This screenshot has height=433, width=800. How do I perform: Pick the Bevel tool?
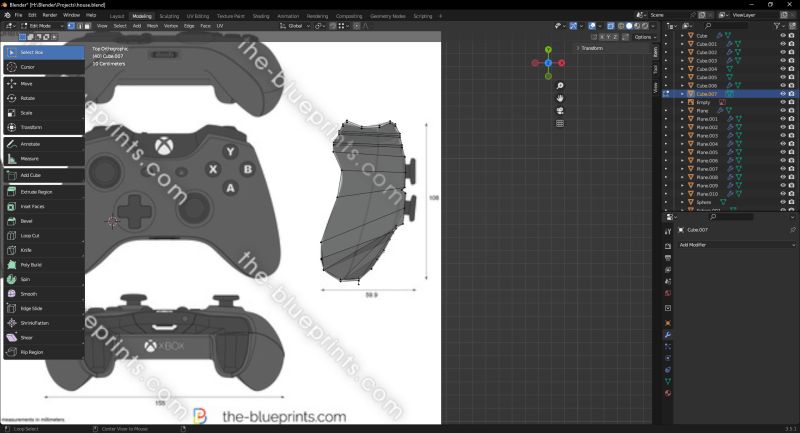click(44, 221)
